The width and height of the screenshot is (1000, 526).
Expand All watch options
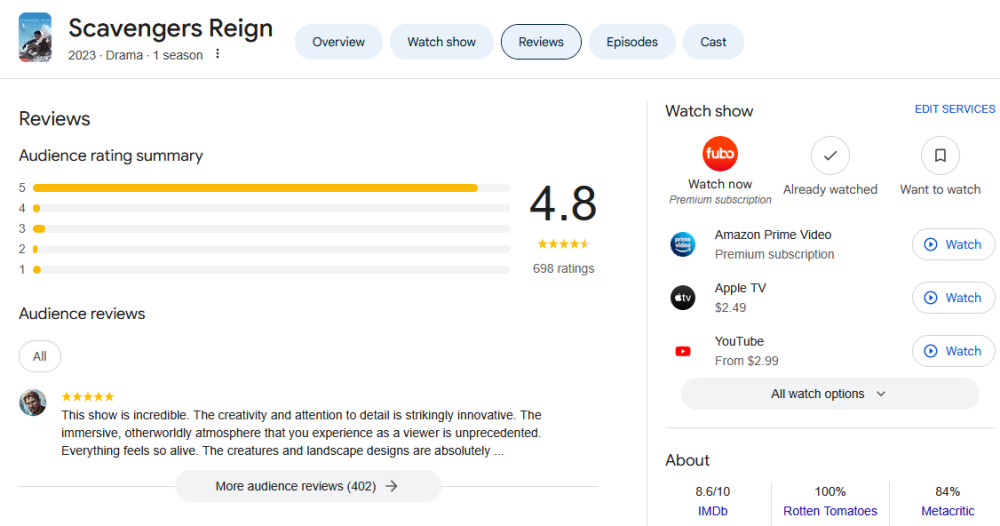tap(829, 394)
